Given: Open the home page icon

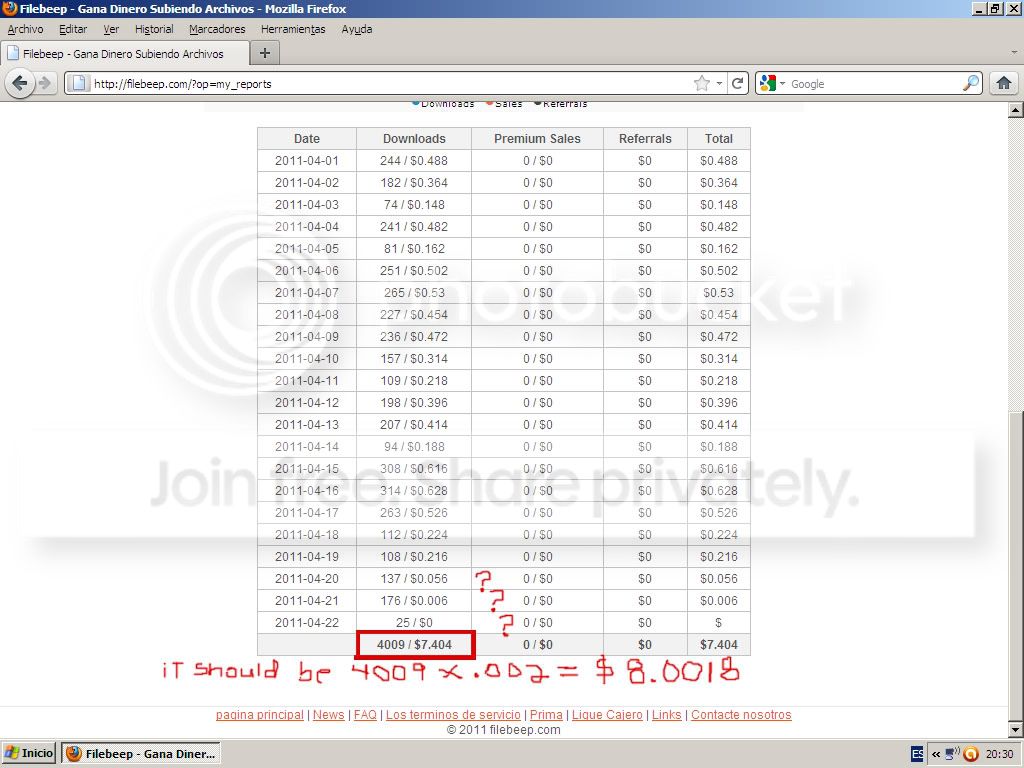Looking at the screenshot, I should tap(1004, 84).
